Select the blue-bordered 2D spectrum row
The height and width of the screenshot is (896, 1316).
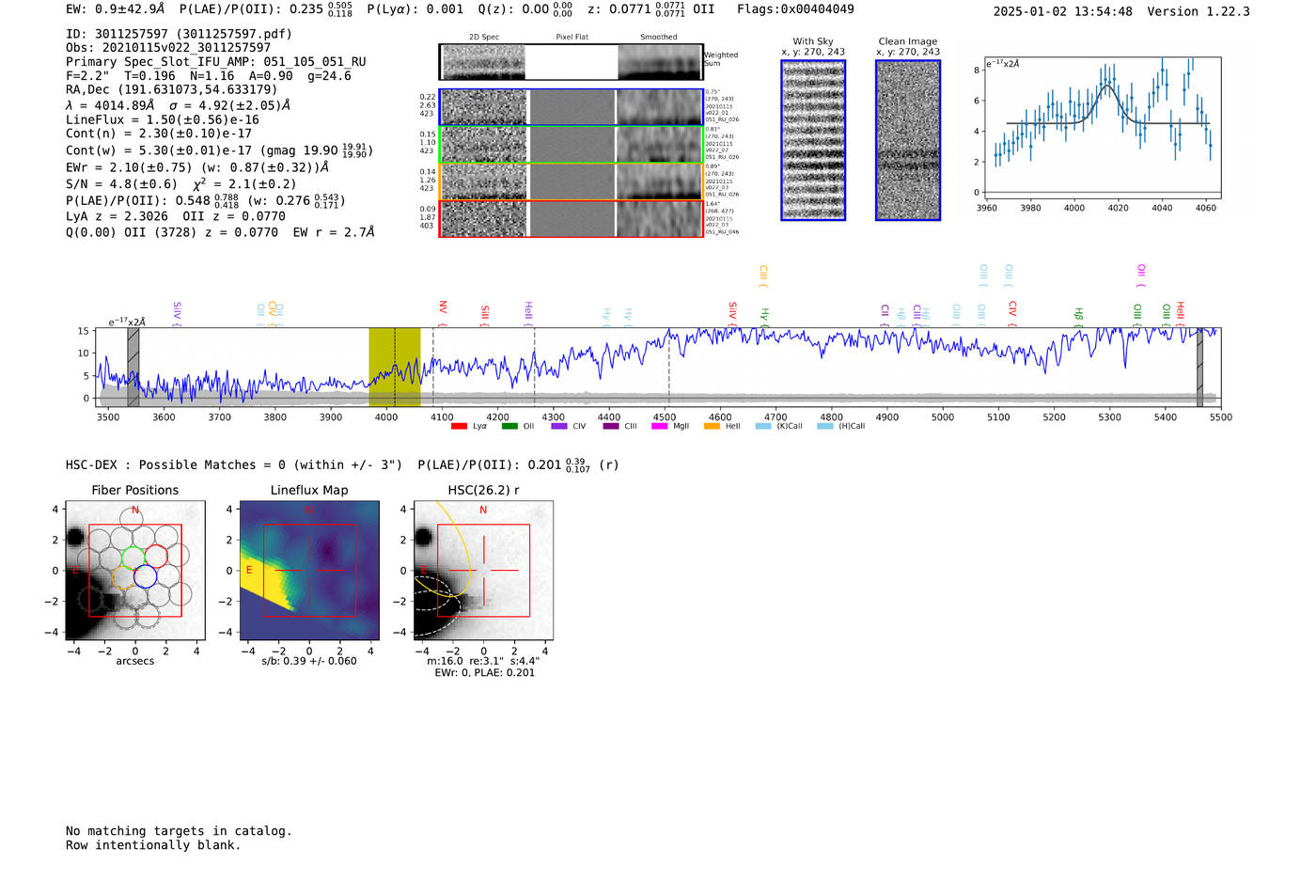pyautogui.click(x=572, y=107)
